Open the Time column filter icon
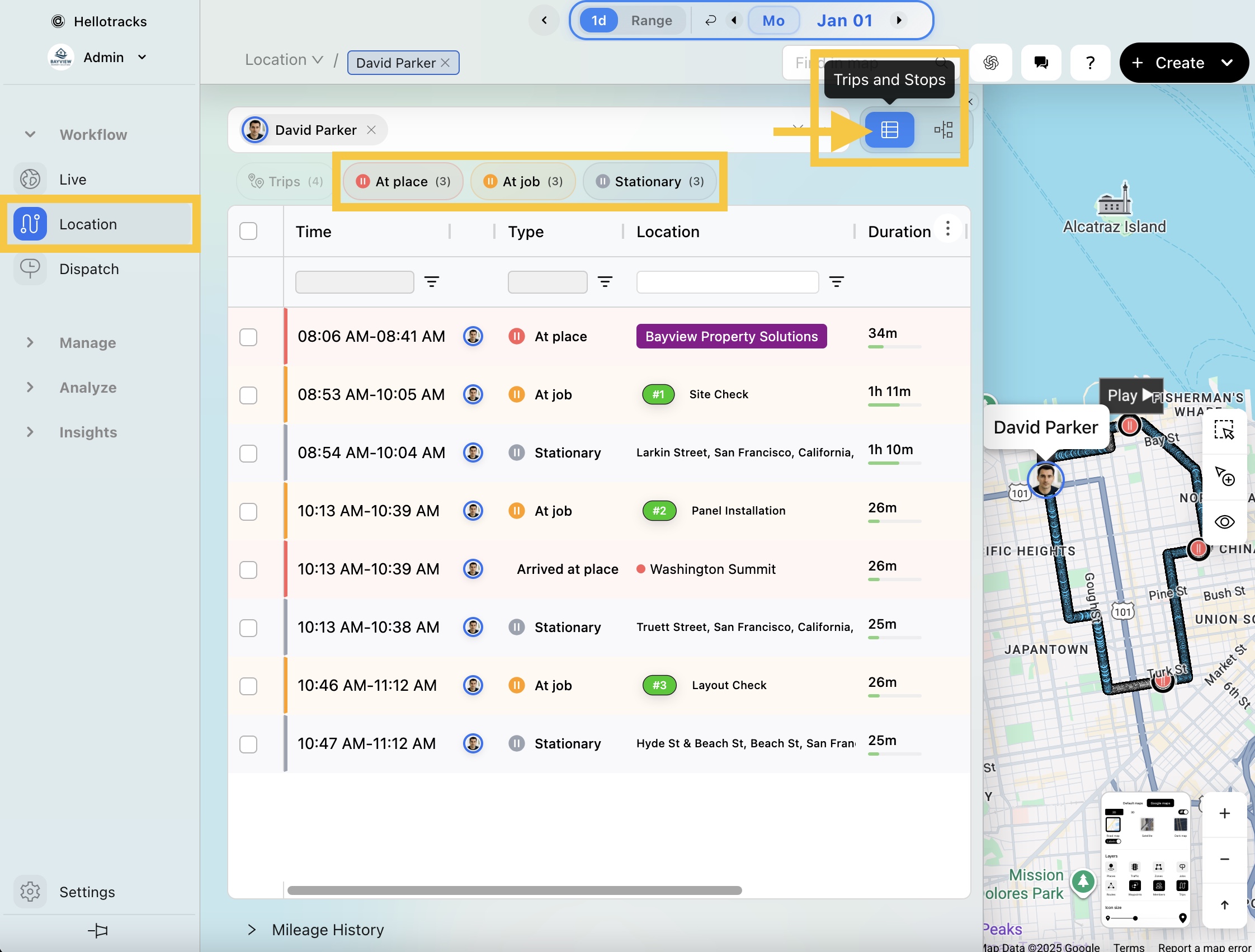 click(432, 282)
